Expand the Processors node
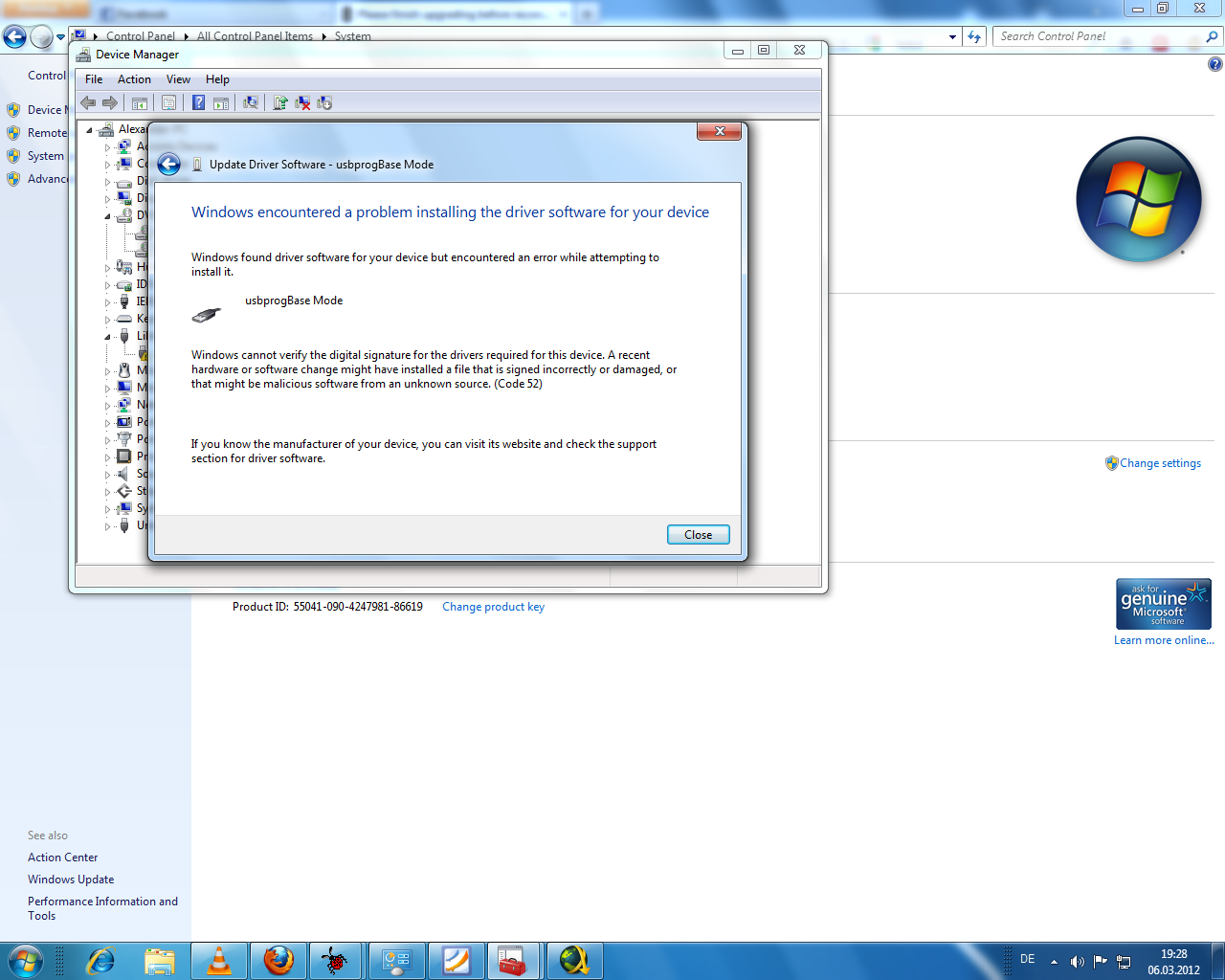The width and height of the screenshot is (1225, 980). coord(107,457)
